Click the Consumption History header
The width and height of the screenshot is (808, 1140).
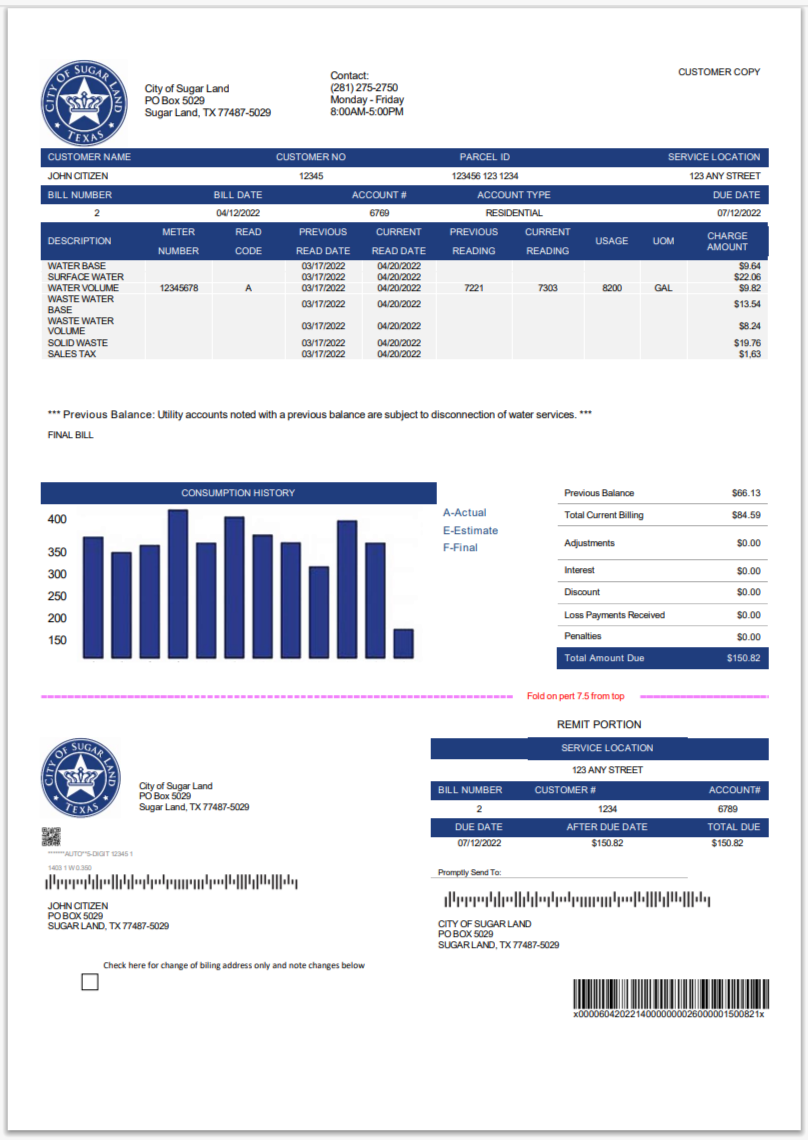[238, 493]
